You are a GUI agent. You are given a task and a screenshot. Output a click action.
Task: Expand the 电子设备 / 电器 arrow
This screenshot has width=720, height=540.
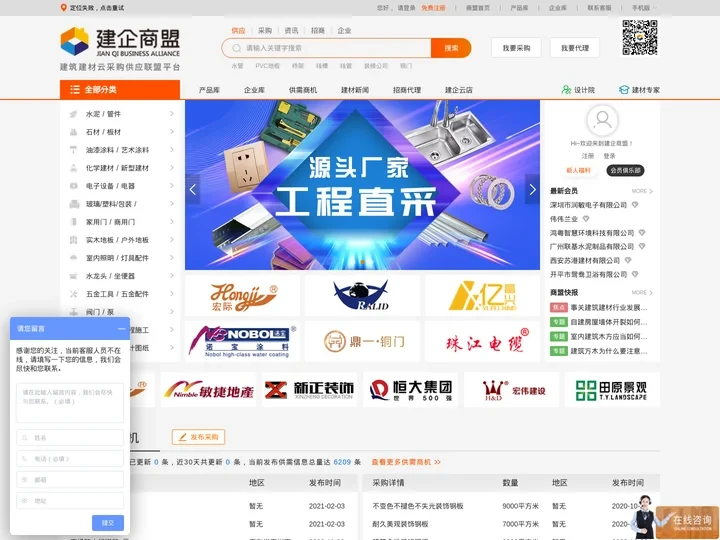click(172, 186)
